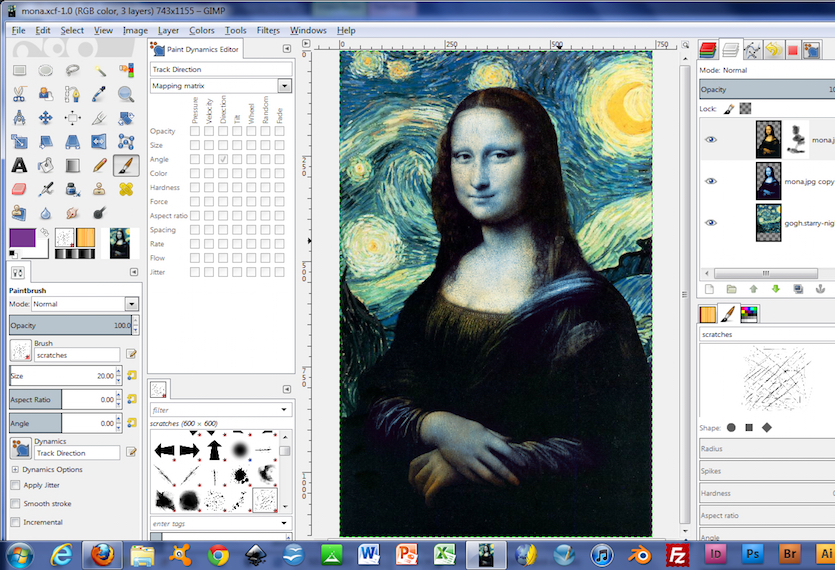Expand the Dynamics Options section
The image size is (835, 570).
pos(15,469)
